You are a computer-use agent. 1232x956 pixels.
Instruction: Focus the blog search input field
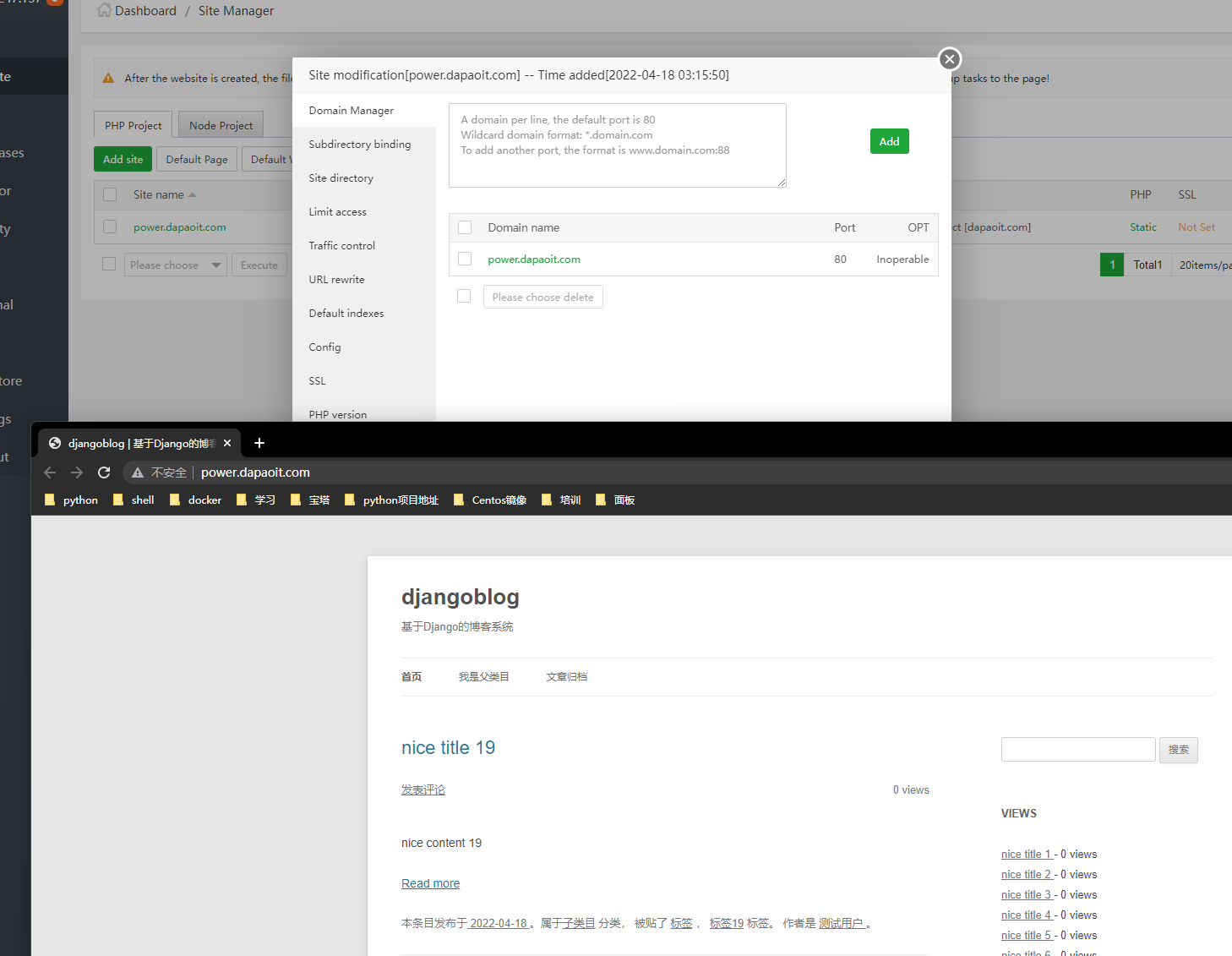coord(1078,749)
